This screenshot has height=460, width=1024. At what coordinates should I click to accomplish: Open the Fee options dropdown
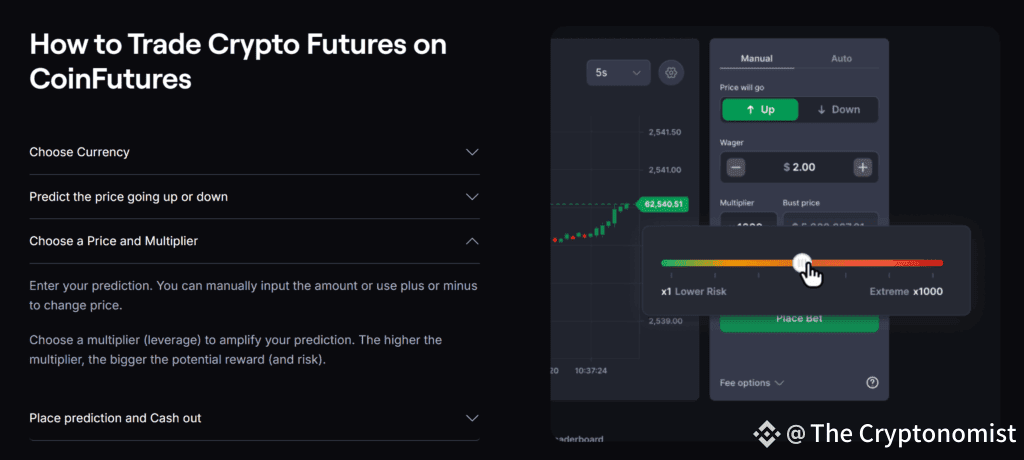pos(752,383)
